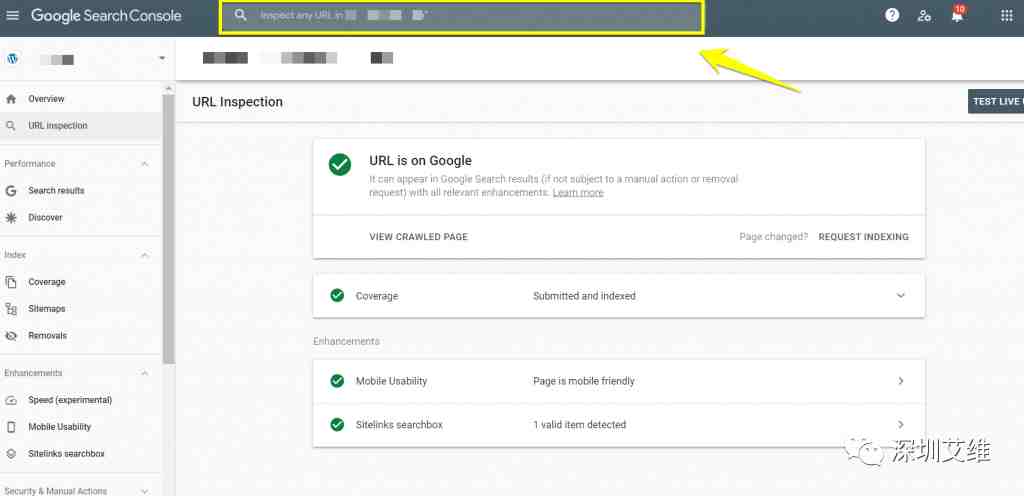Click the Sitemaps tree icon
The width and height of the screenshot is (1024, 496).
click(x=10, y=309)
